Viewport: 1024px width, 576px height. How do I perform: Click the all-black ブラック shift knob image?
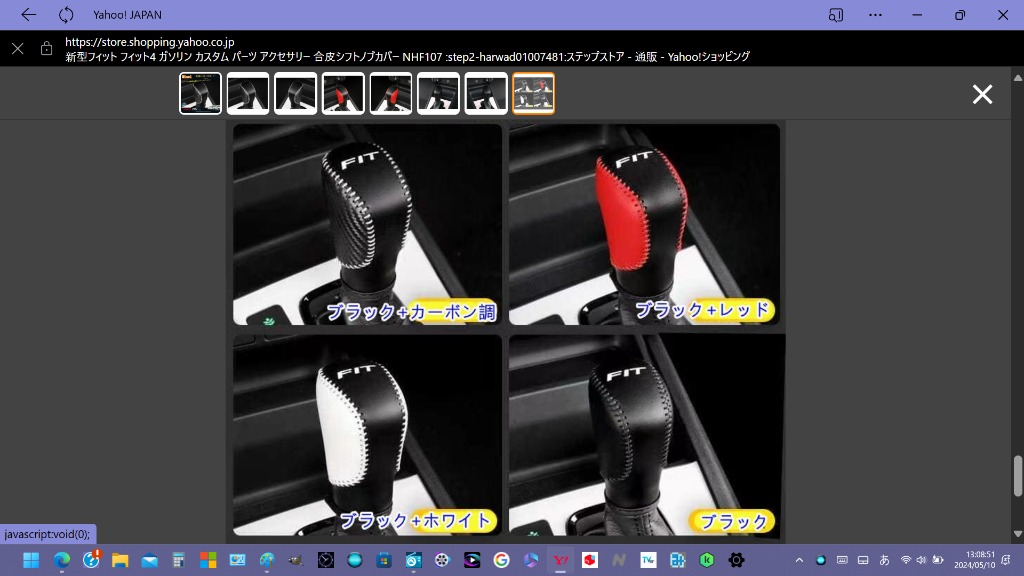[x=644, y=436]
